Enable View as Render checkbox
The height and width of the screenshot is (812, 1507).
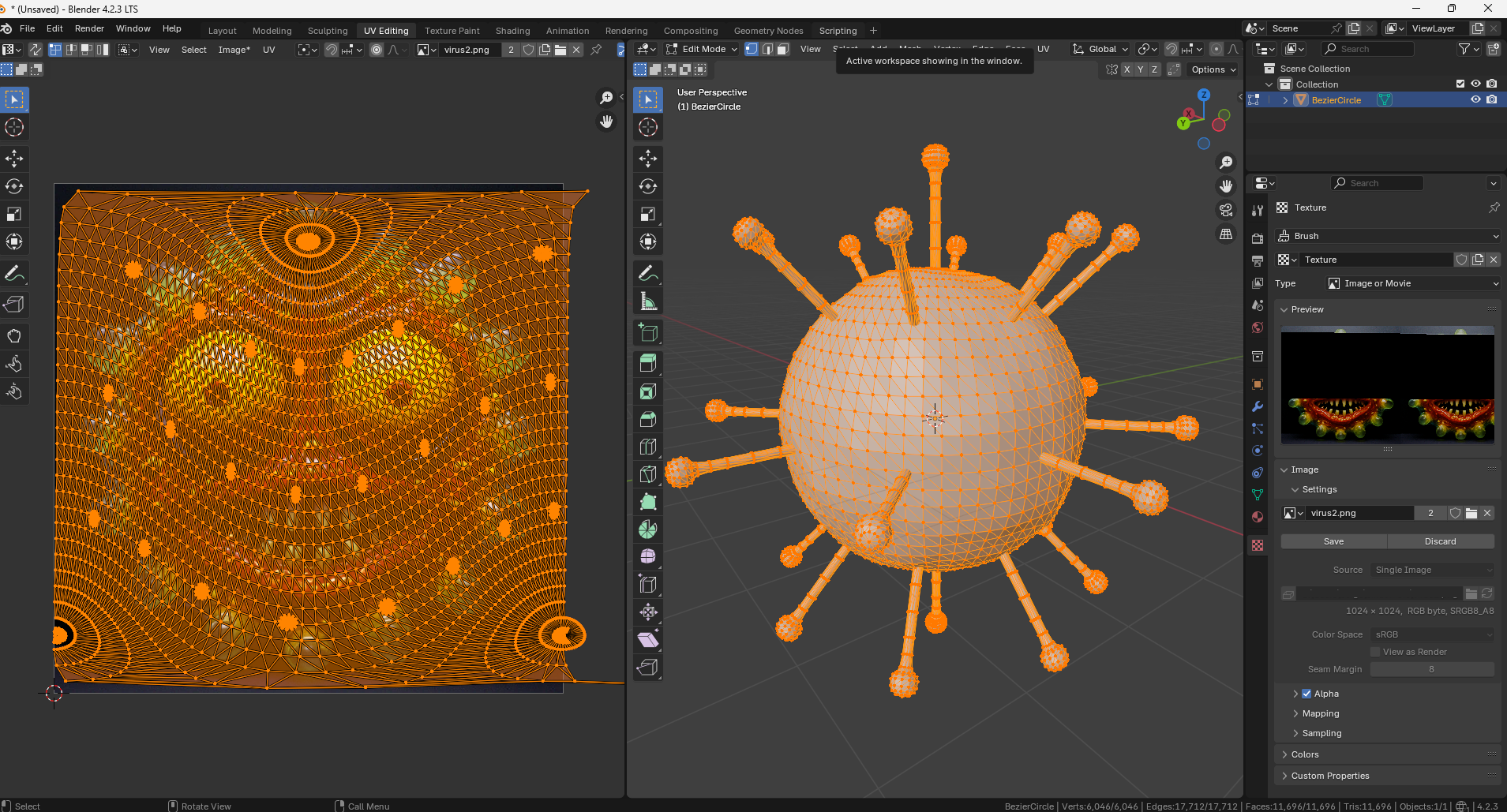1375,652
